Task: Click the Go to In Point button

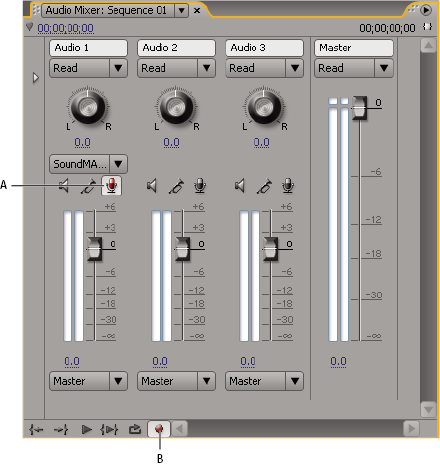Action: 36,429
